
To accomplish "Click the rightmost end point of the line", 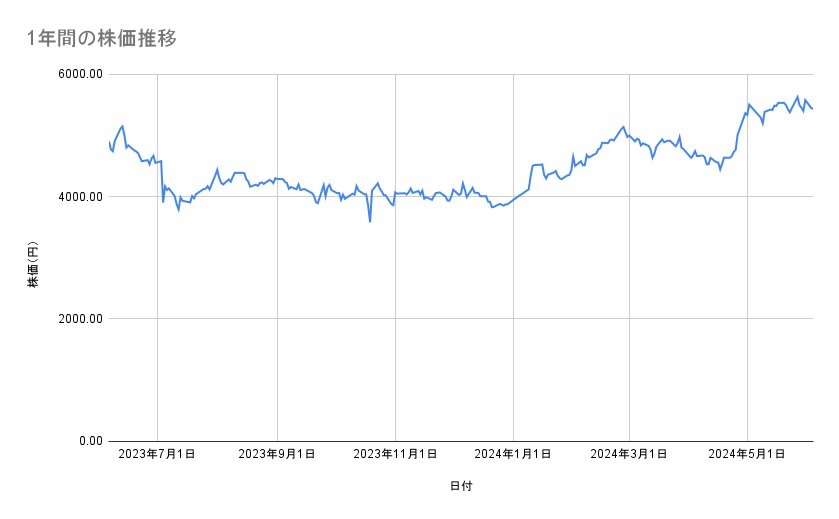I will tap(812, 109).
